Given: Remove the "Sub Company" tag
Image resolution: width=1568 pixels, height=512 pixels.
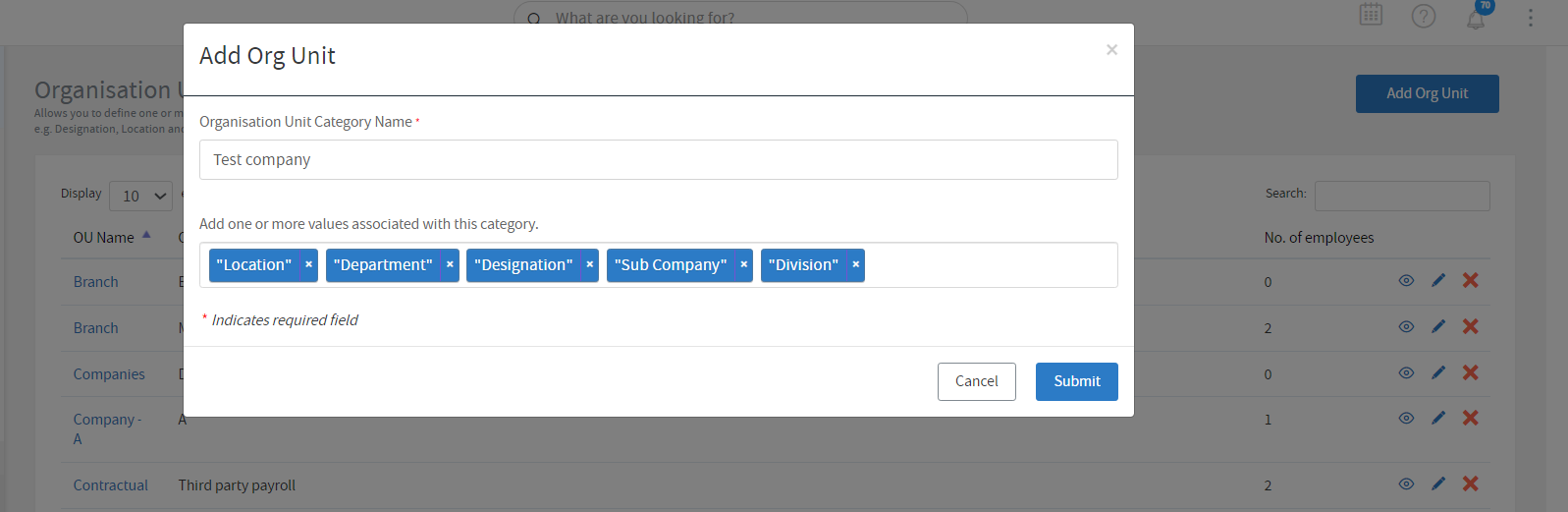Looking at the screenshot, I should point(744,265).
